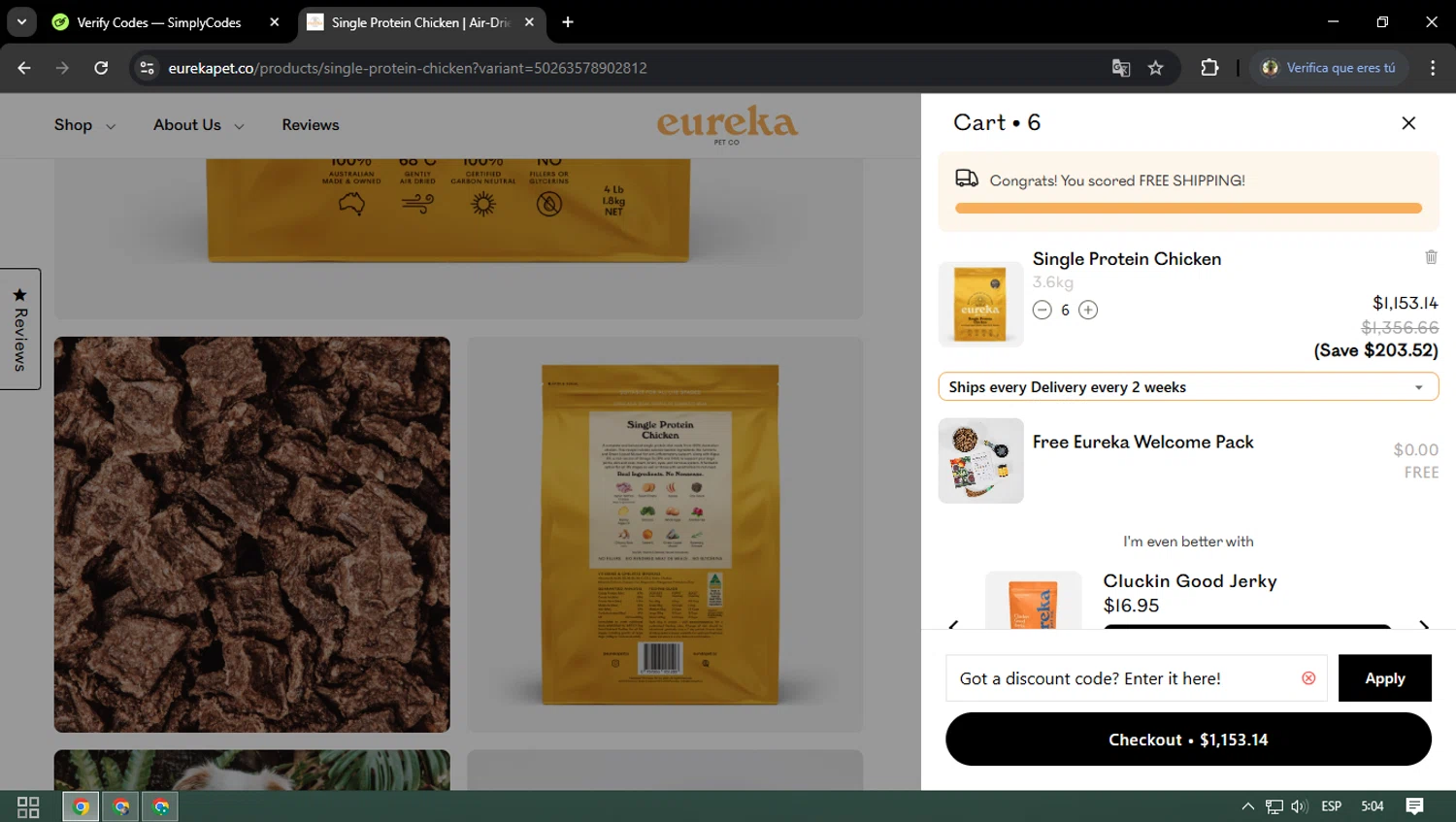Reload the current page
Image resolution: width=1456 pixels, height=822 pixels.
pos(101,68)
